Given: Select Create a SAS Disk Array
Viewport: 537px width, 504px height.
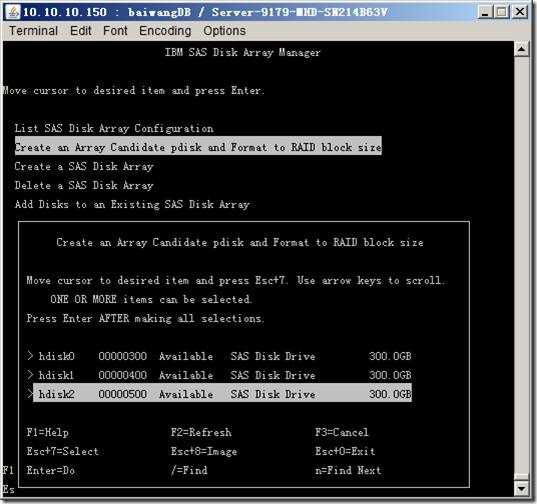Looking at the screenshot, I should tap(84, 166).
